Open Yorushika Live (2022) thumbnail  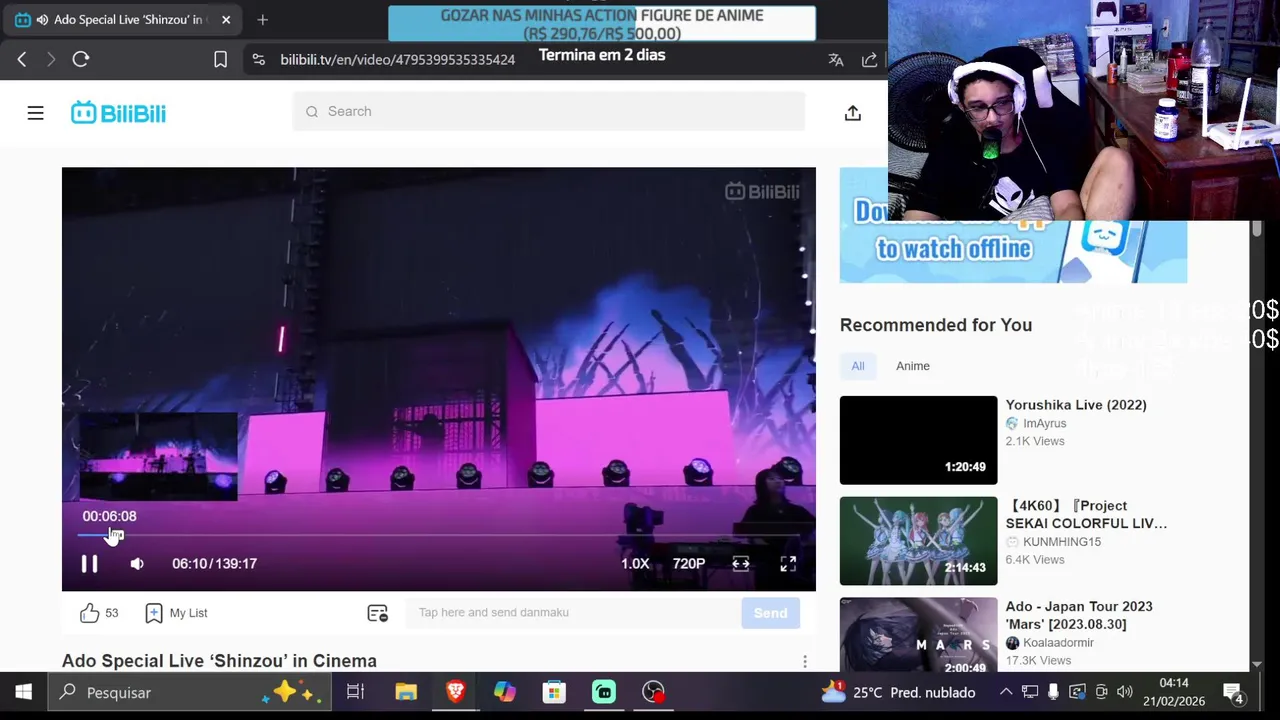pyautogui.click(x=918, y=440)
